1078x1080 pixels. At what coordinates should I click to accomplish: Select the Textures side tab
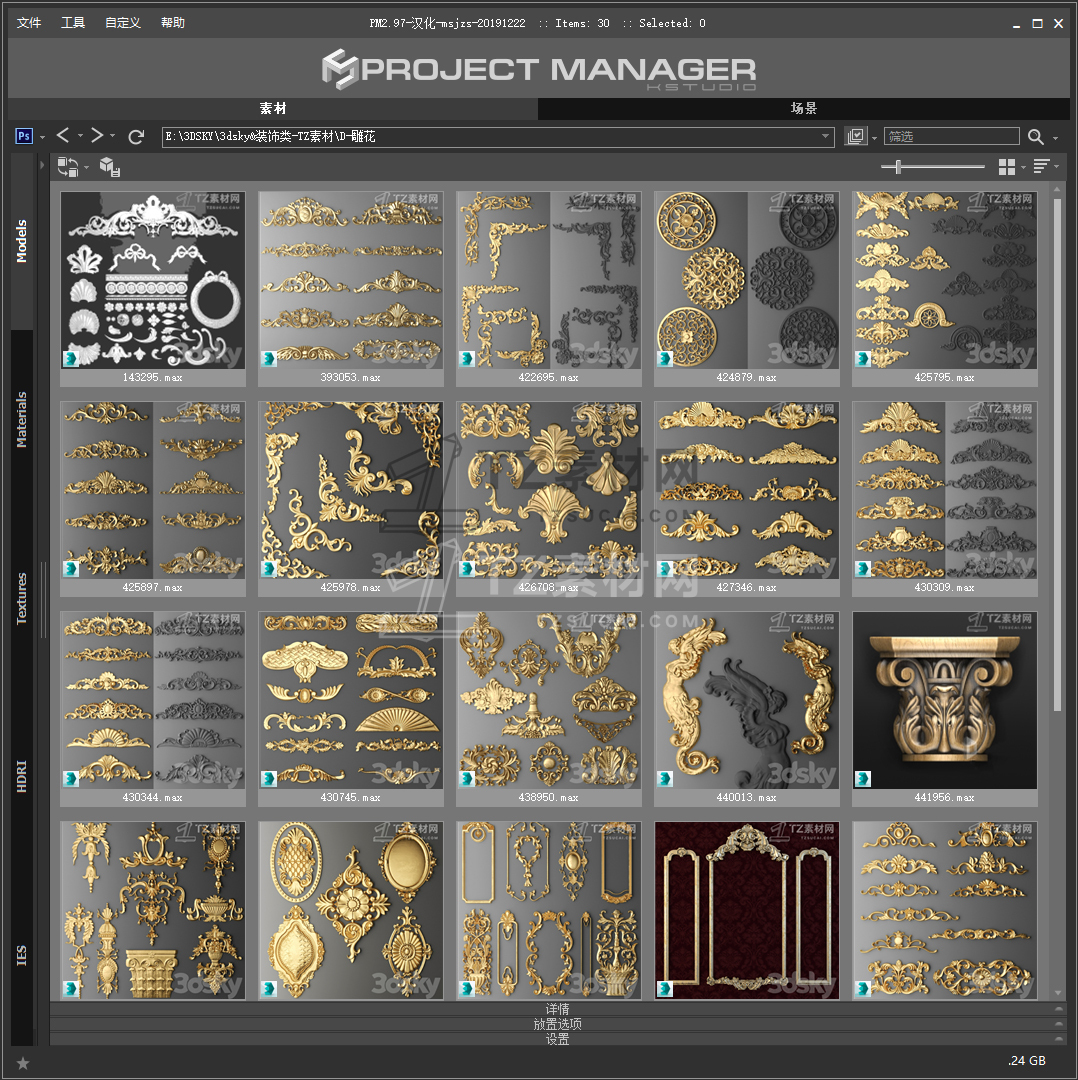click(22, 599)
